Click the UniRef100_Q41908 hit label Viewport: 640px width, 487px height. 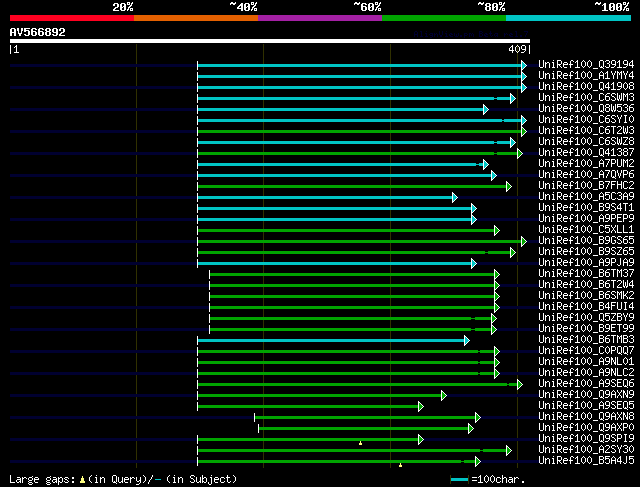coord(586,87)
